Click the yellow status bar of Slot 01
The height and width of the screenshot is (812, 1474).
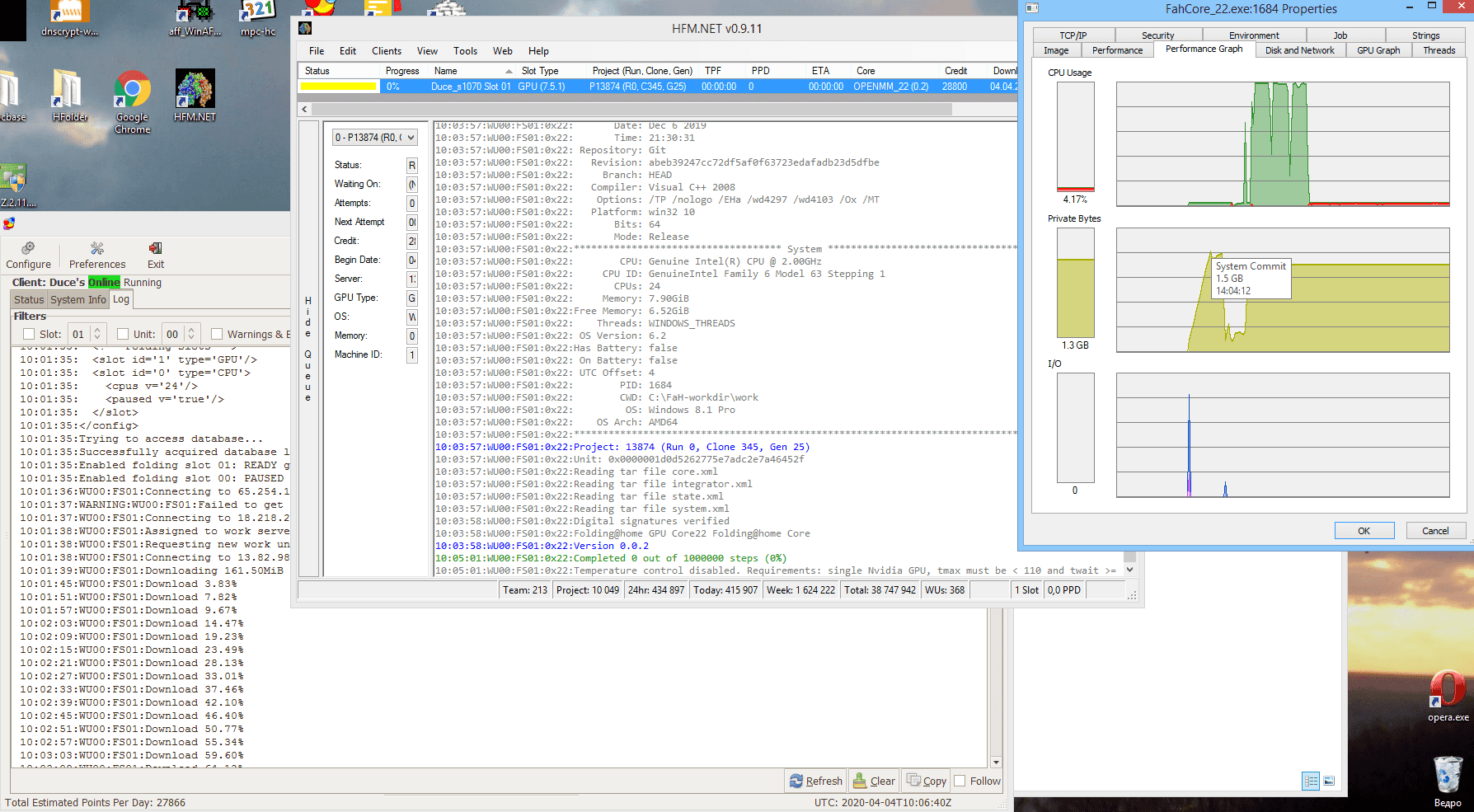click(x=338, y=87)
